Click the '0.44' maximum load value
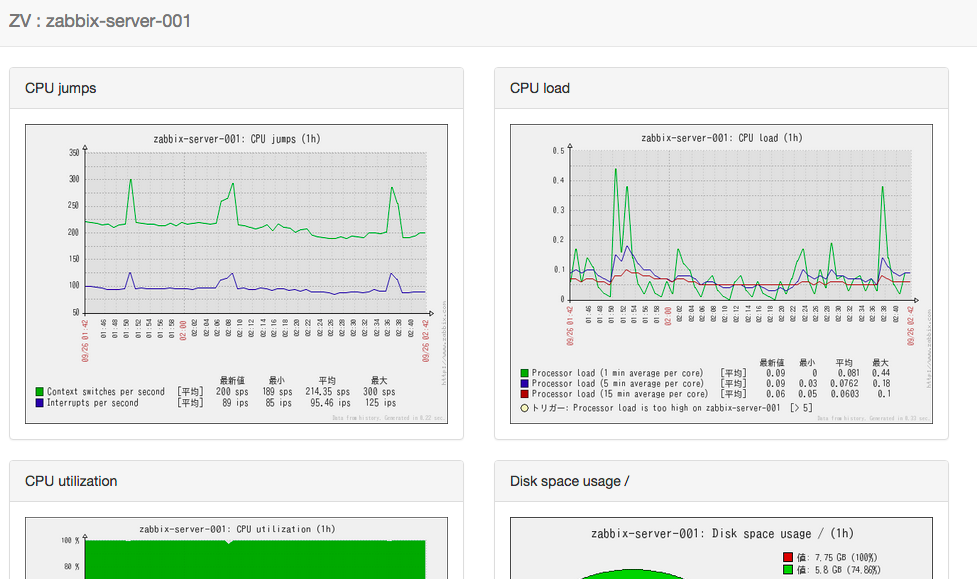The width and height of the screenshot is (977, 579). tap(881, 373)
